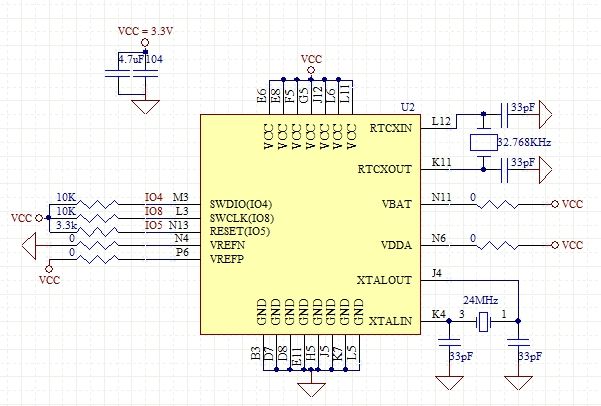
Task: Click the 33pF capacitor at RTCXIN
Action: (505, 114)
